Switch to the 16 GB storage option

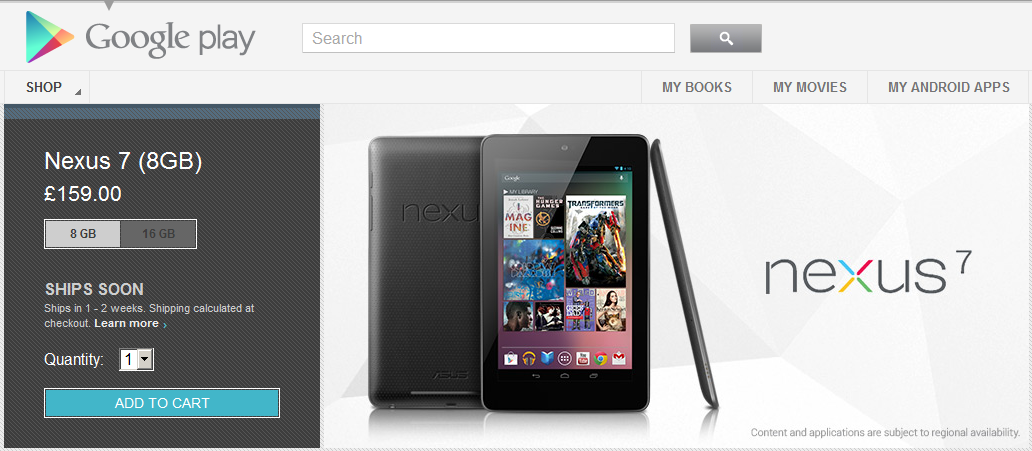coord(158,234)
